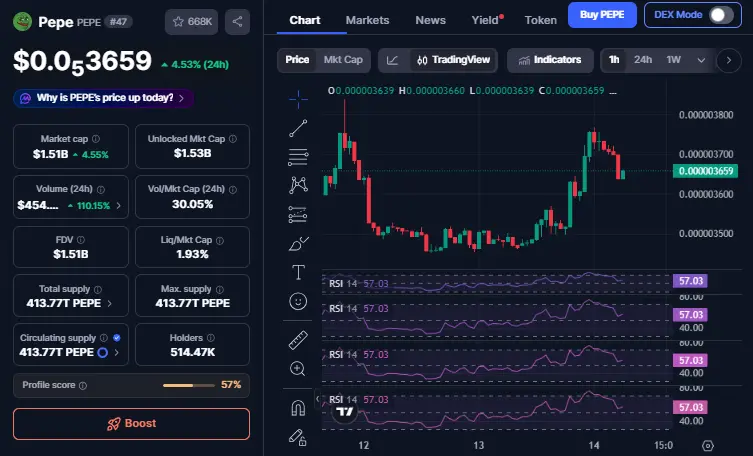
Task: Click the TradingView logo on chart
Action: point(344,412)
